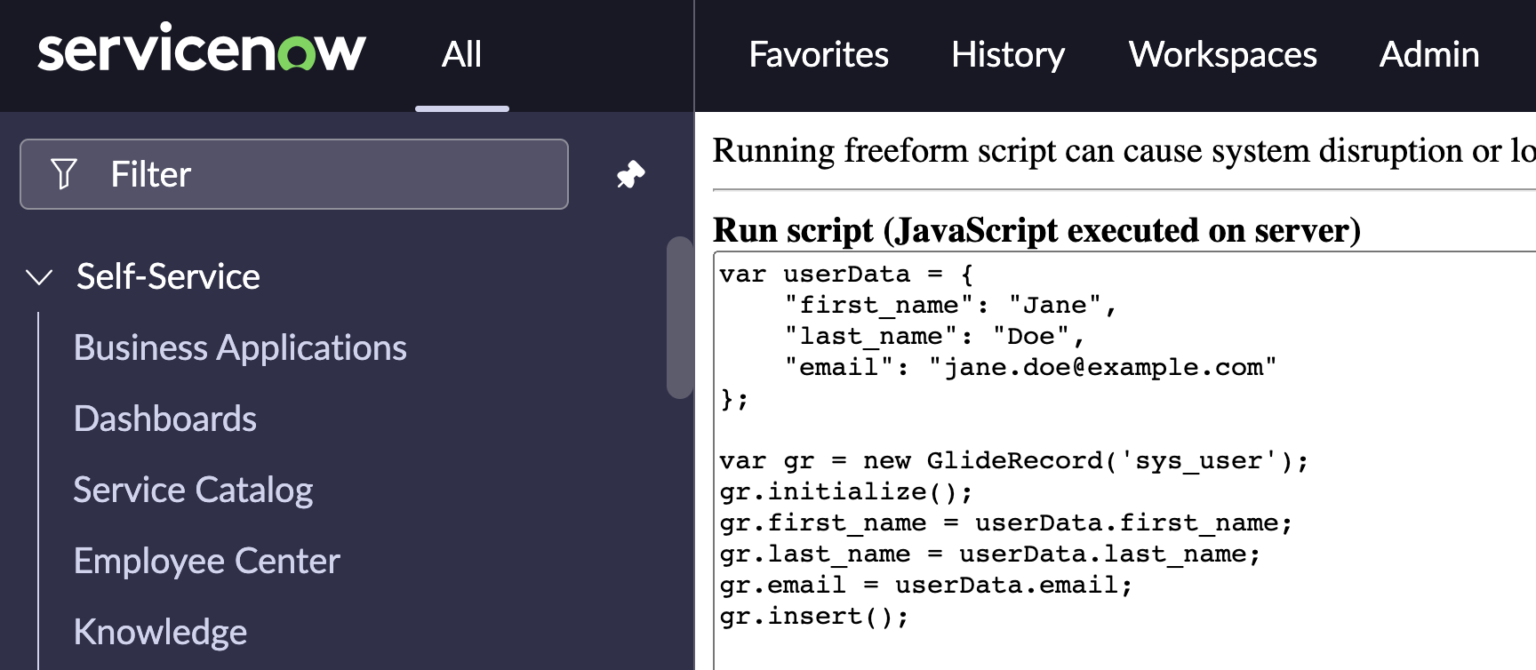This screenshot has height=670, width=1536.
Task: Open the History menu
Action: 1007,55
